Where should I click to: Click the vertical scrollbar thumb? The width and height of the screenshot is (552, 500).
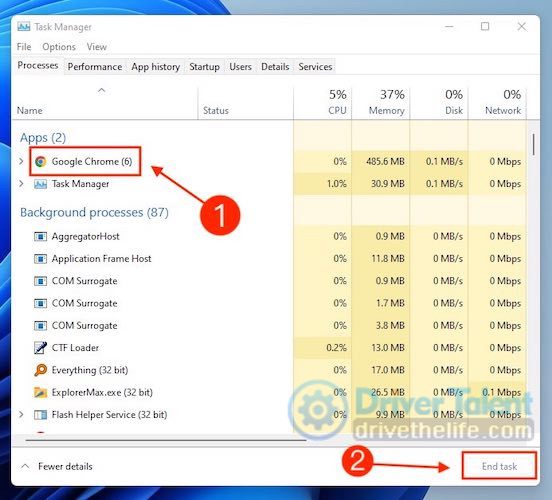tap(534, 144)
